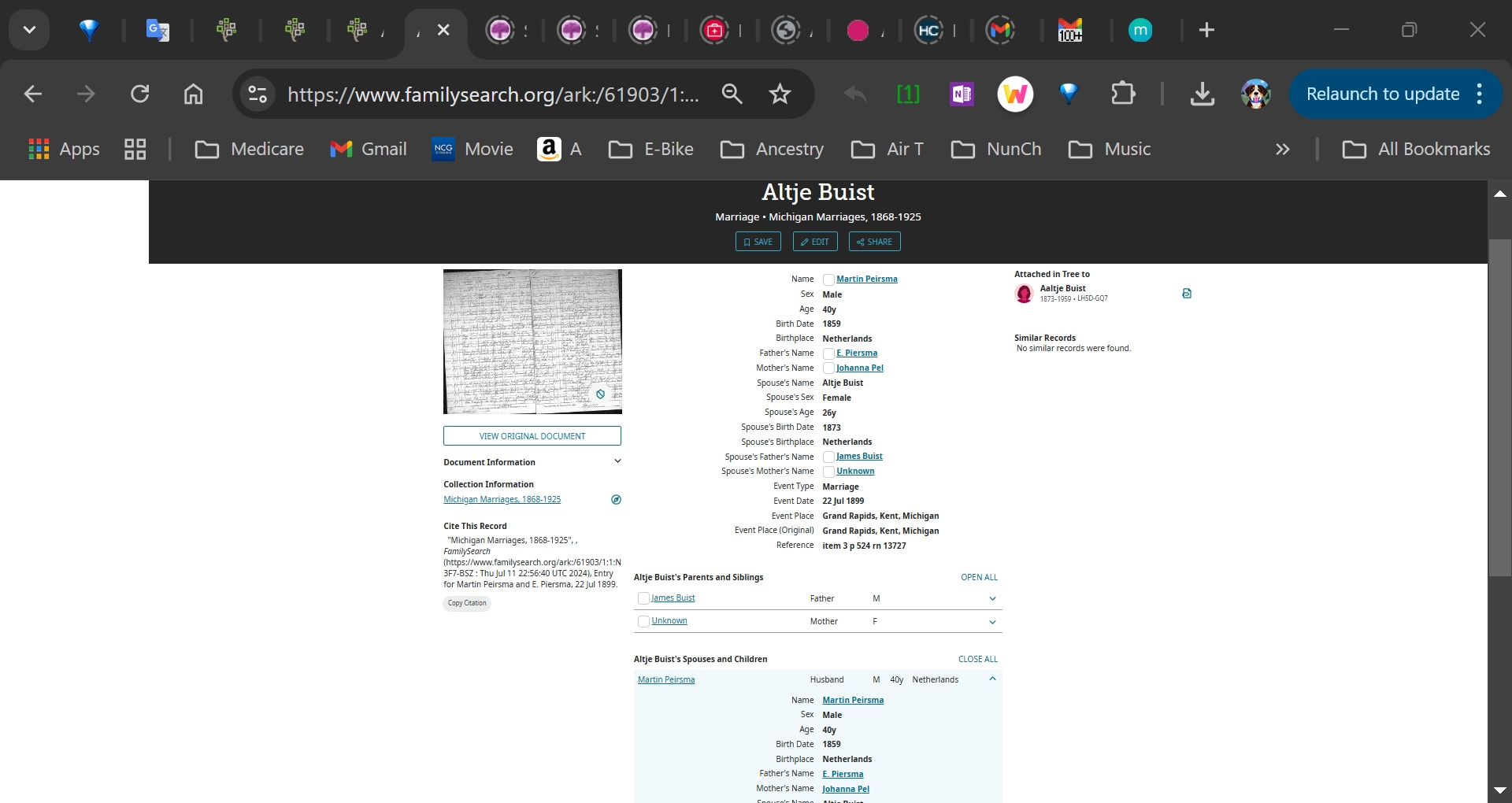Show more bookmarks with the chevron
The image size is (1512, 803).
coord(1283,149)
